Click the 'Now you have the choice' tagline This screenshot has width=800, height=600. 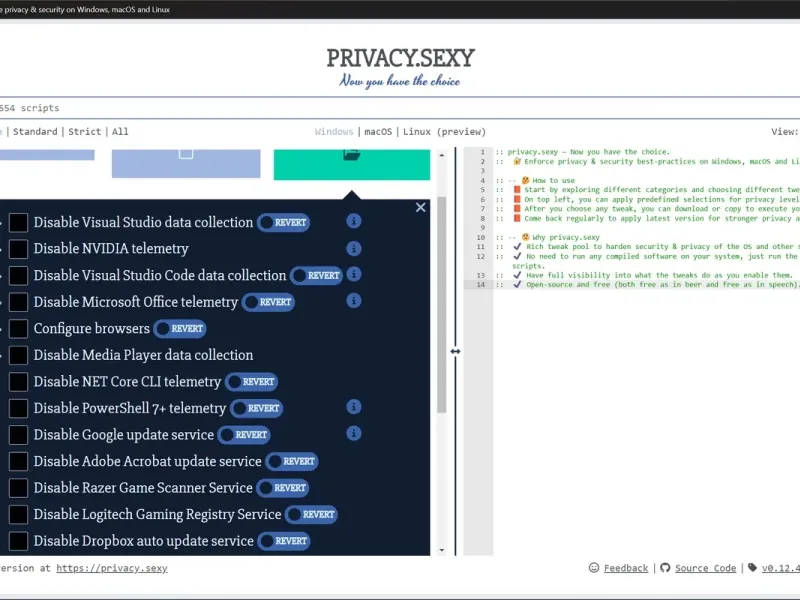coord(400,81)
